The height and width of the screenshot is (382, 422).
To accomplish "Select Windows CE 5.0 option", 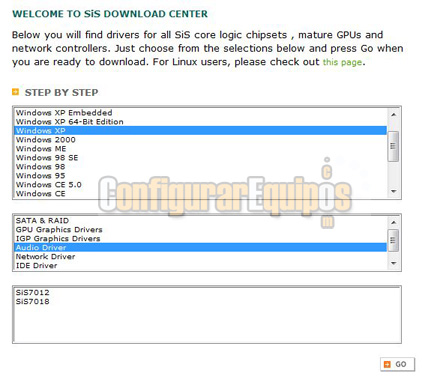I will tap(200, 185).
